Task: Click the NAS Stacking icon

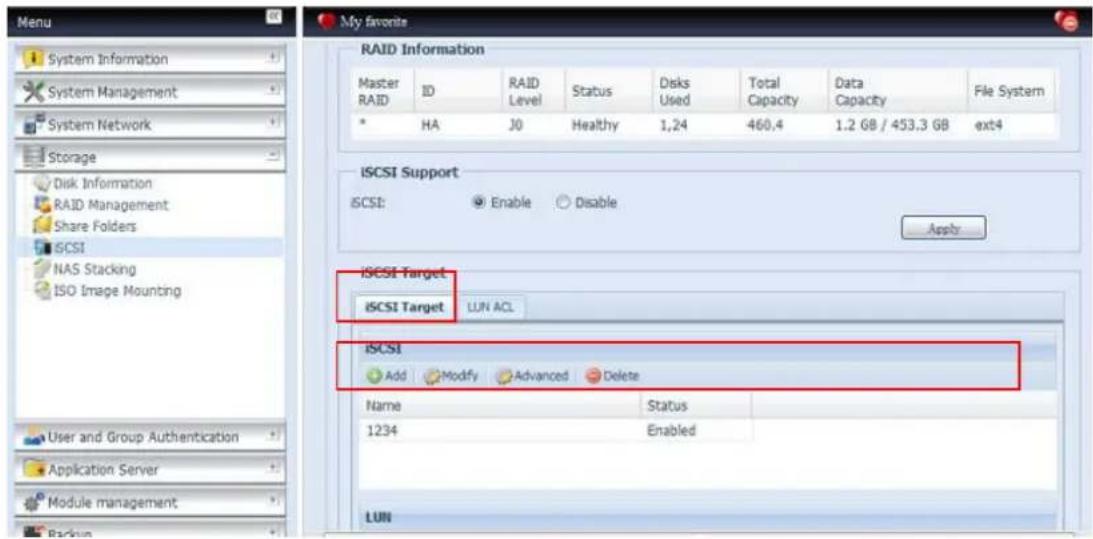Action: tap(42, 269)
